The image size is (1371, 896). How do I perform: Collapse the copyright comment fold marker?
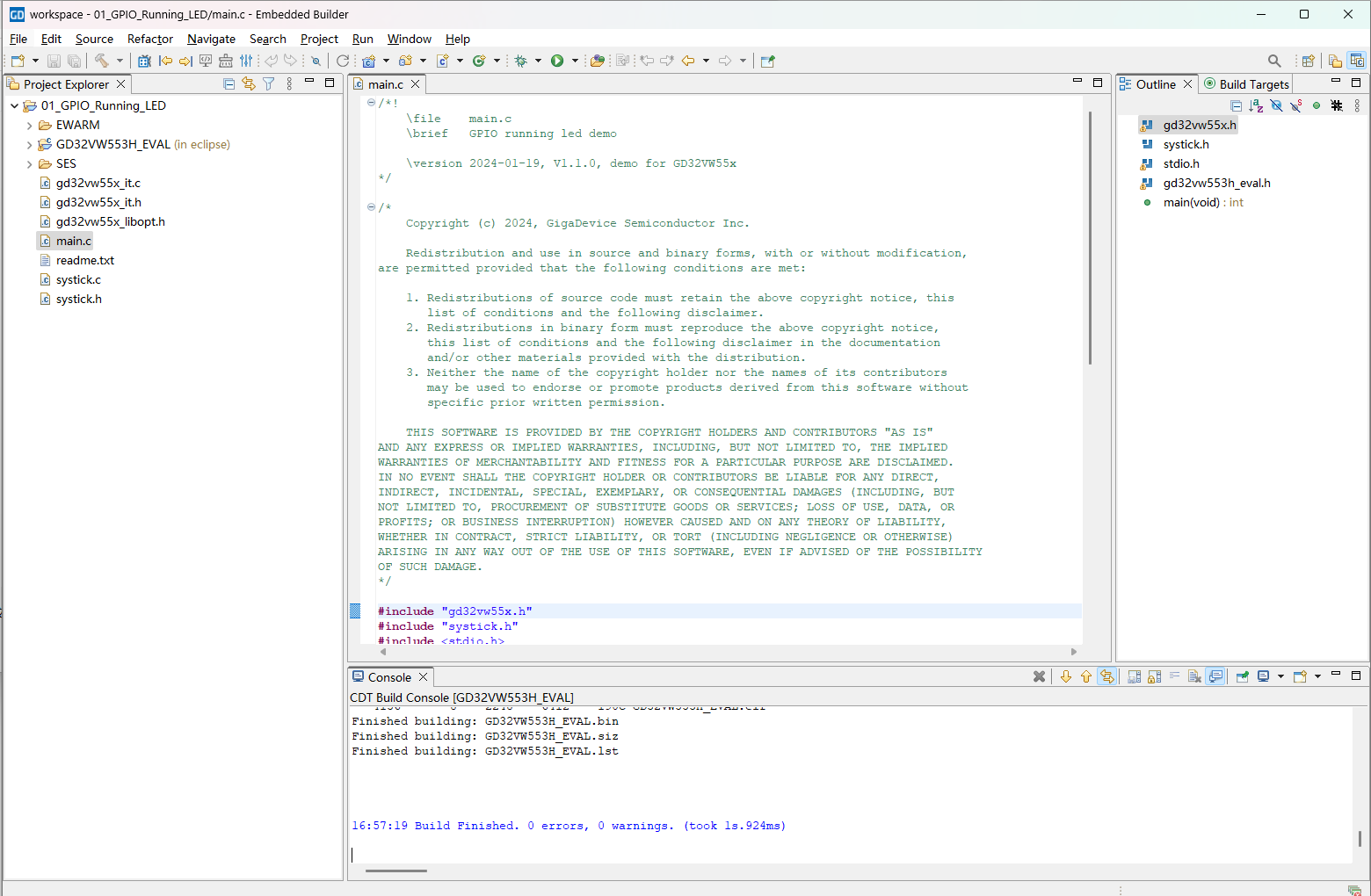coord(371,207)
